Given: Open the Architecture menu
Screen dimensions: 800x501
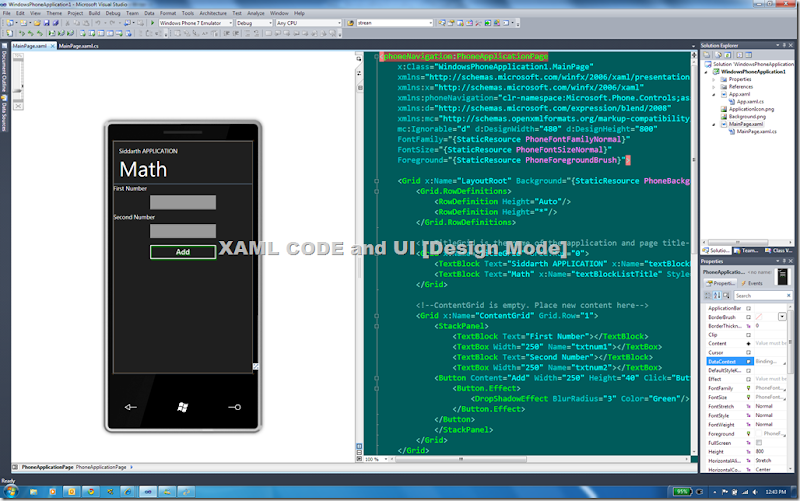Looking at the screenshot, I should (213, 13).
